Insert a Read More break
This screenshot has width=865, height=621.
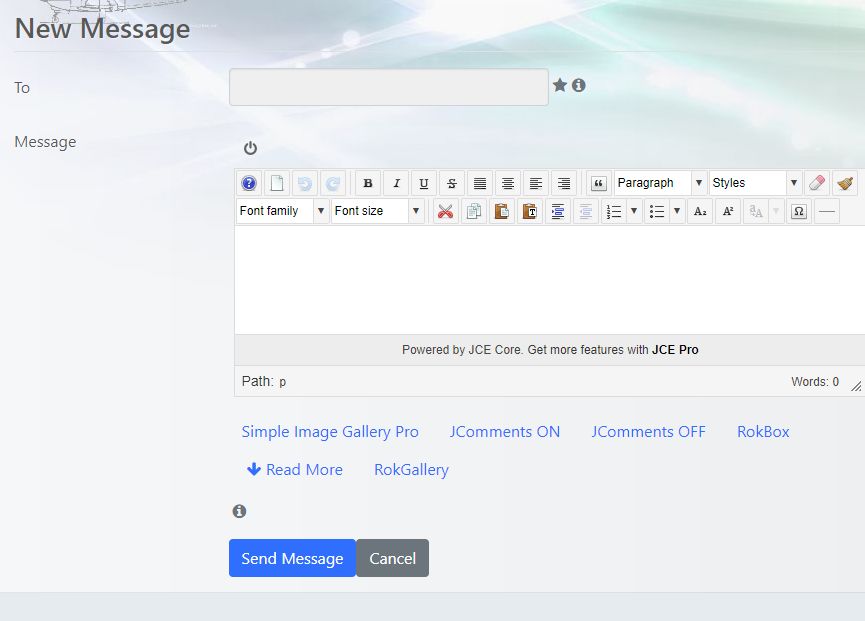tap(295, 469)
